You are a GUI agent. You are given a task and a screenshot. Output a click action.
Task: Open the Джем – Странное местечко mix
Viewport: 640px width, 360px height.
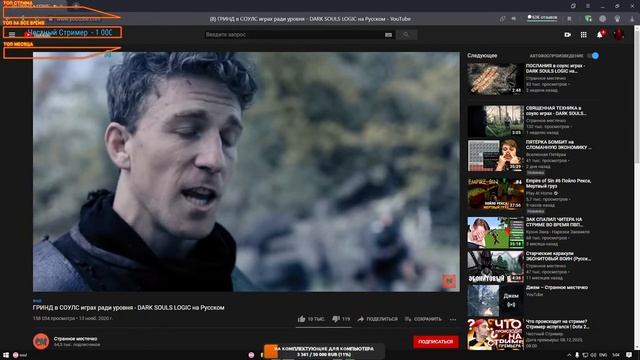(496, 301)
